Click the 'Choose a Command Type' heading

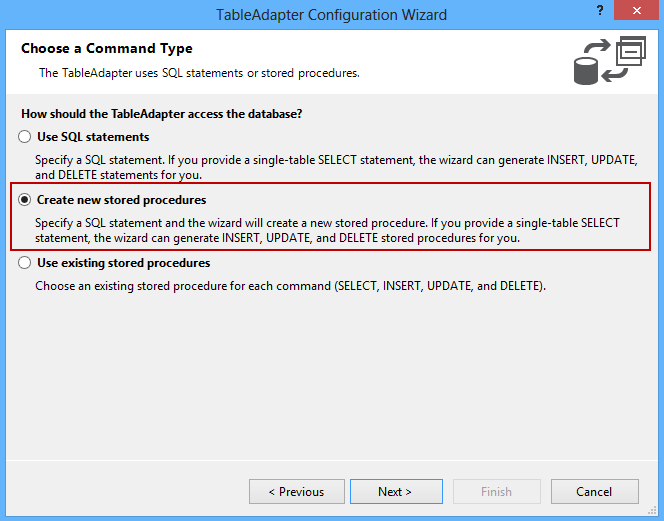click(x=107, y=49)
